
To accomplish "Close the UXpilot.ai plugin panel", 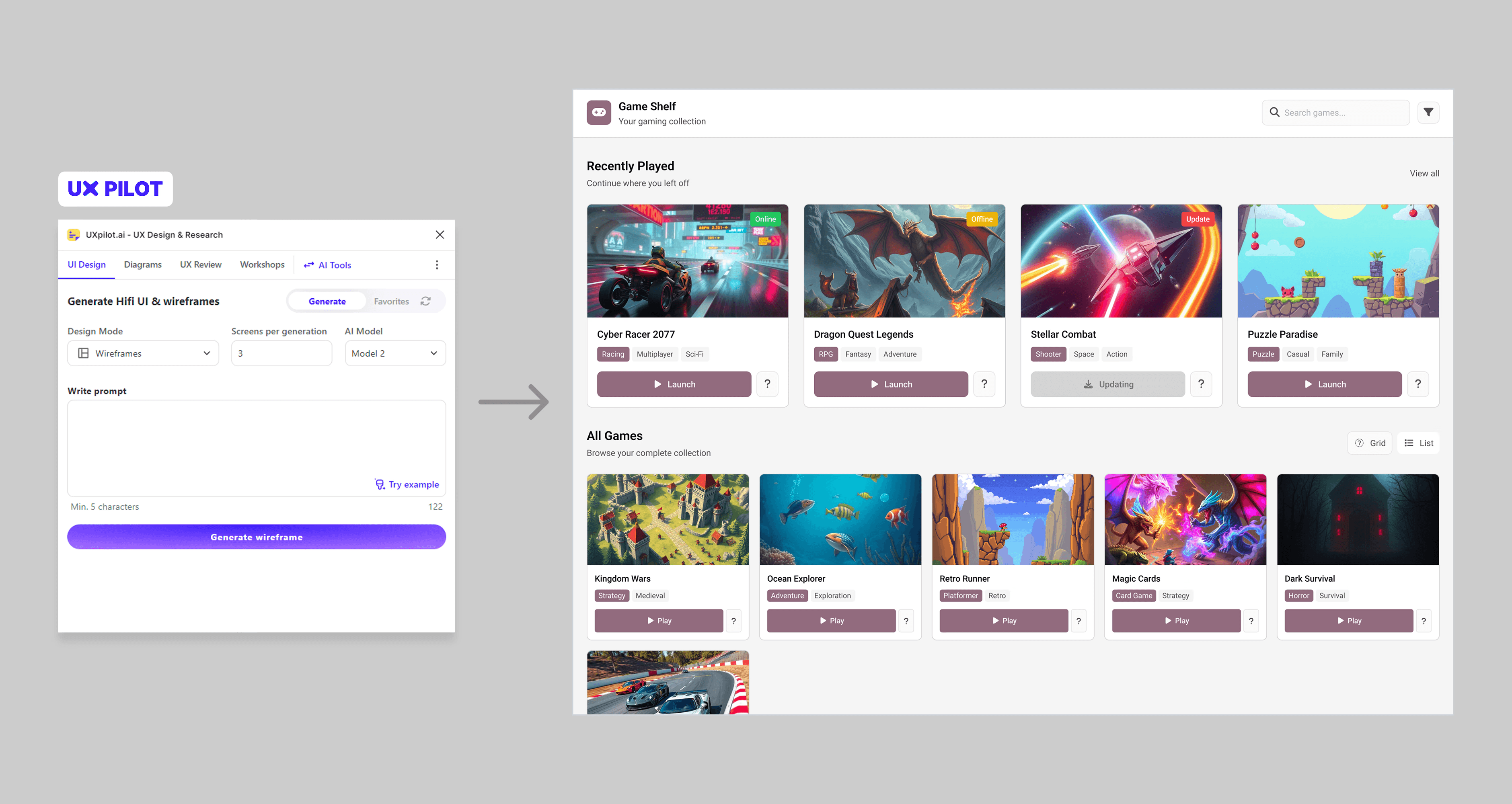I will (x=440, y=235).
